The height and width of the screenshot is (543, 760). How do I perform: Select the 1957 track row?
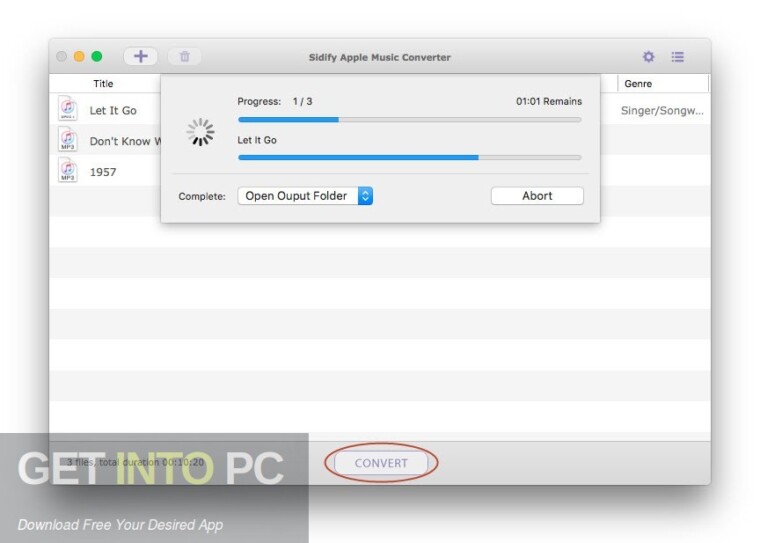105,172
